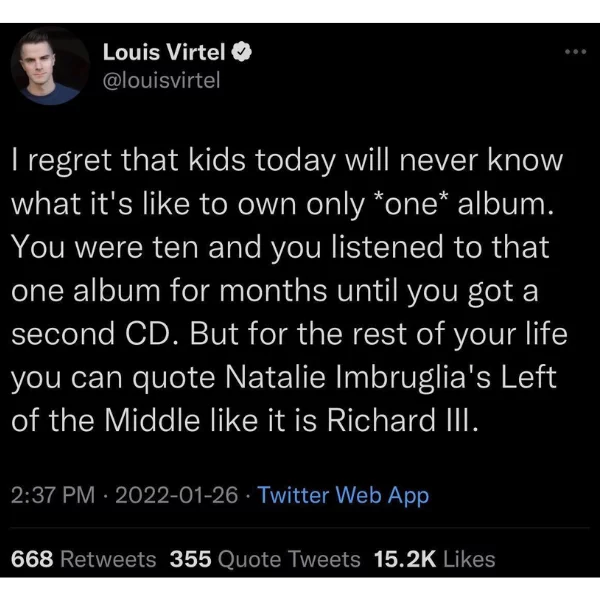The image size is (600, 600).
Task: Click 'Richard III.' at the tweet's end
Action: [x=403, y=420]
